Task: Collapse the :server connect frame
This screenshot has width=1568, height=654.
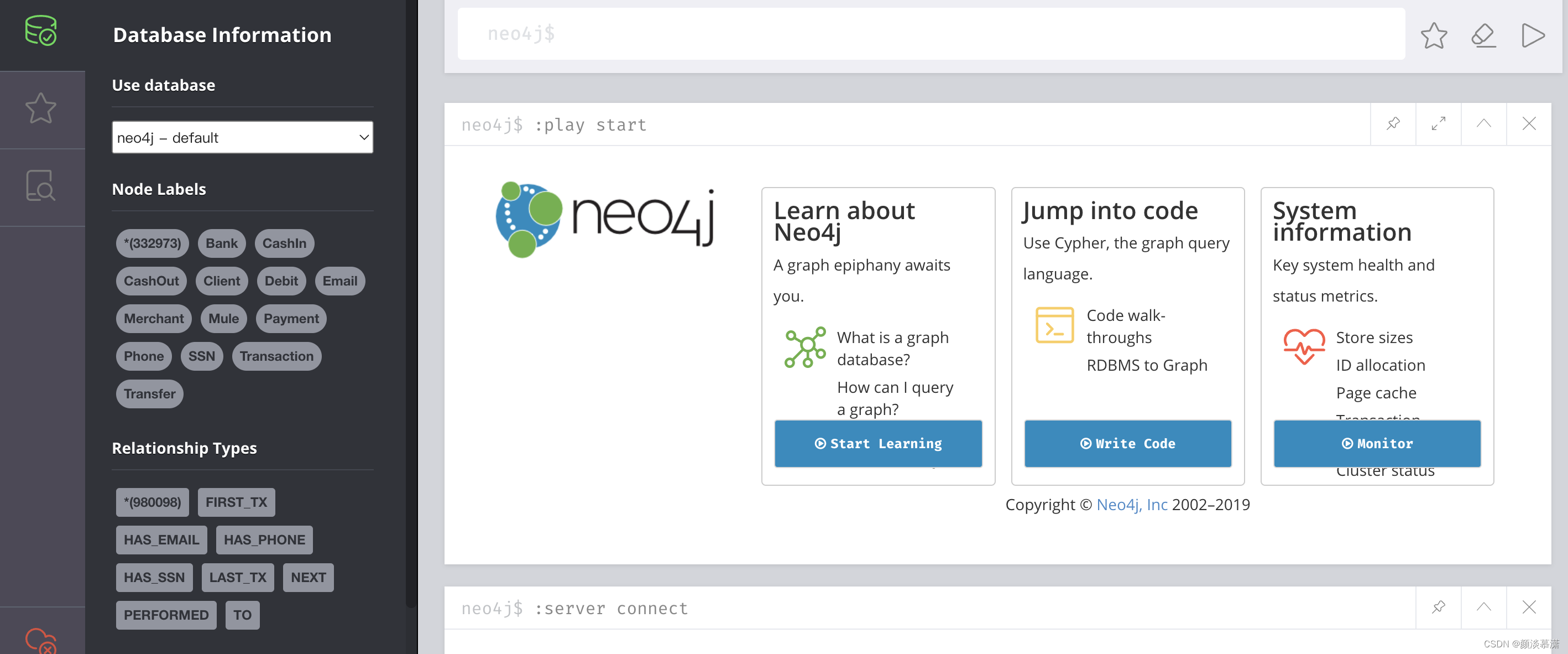Action: click(1483, 607)
